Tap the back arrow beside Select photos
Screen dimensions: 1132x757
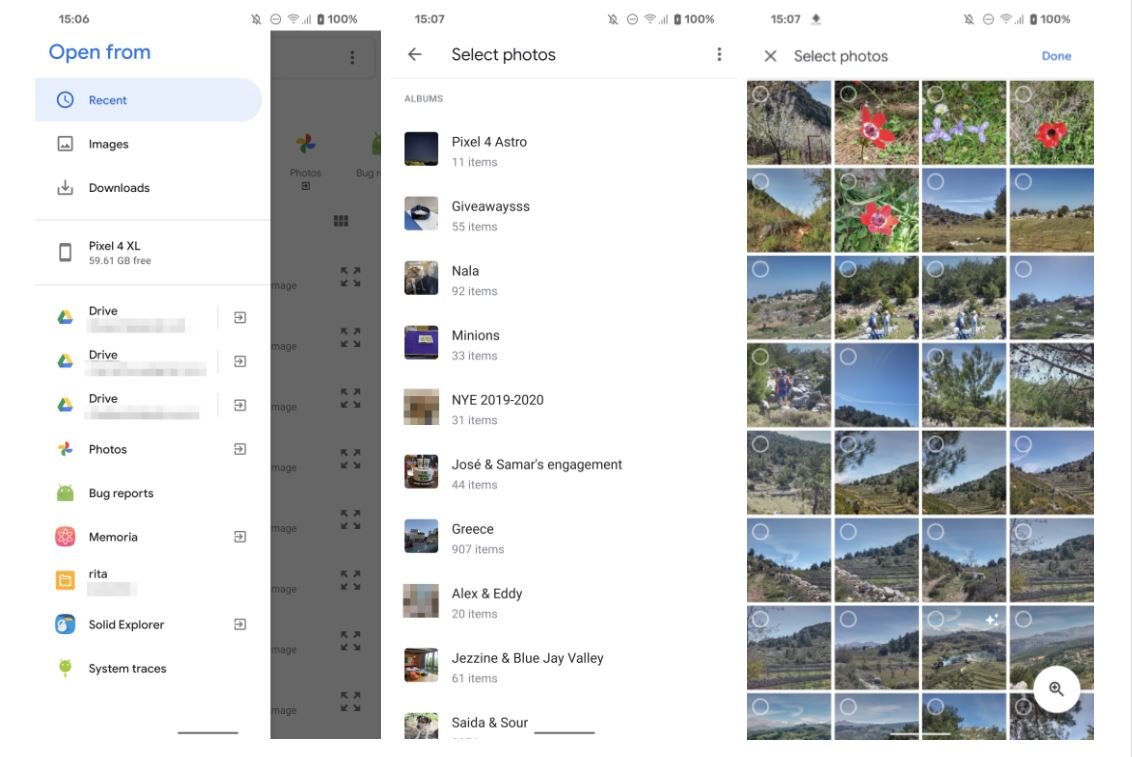pyautogui.click(x=415, y=55)
